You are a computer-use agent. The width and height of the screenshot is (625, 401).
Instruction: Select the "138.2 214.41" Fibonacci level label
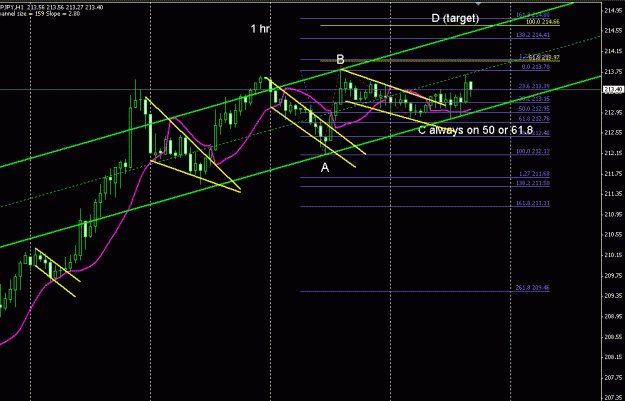pyautogui.click(x=533, y=35)
